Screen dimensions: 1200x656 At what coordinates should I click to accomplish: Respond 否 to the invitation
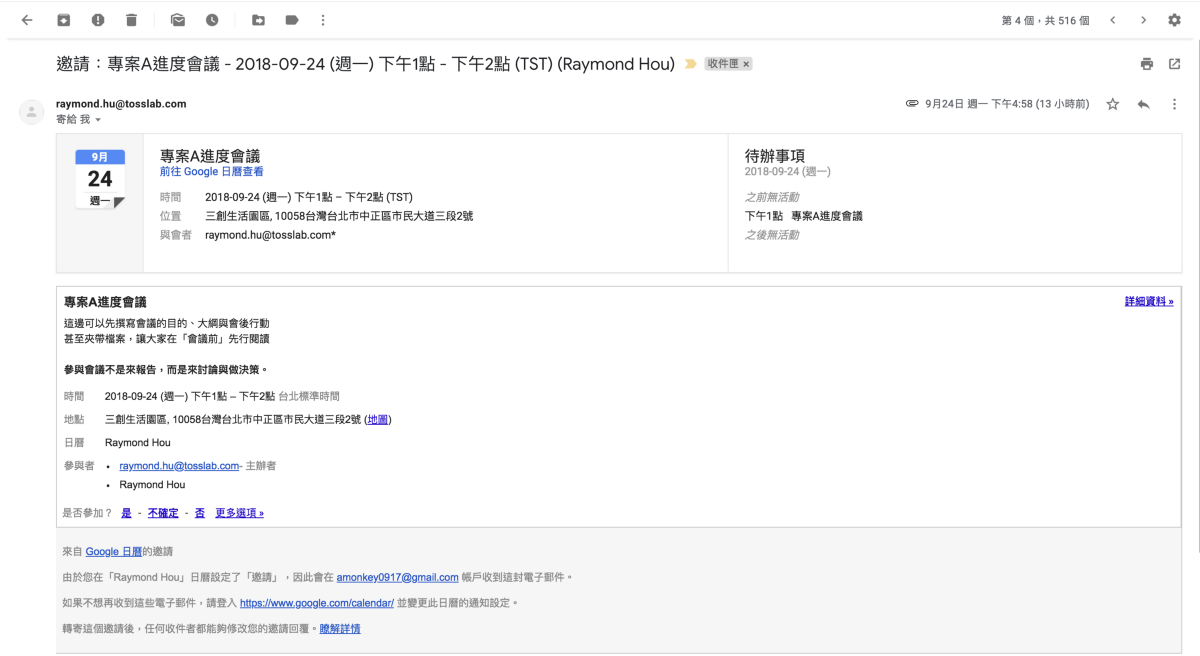click(x=200, y=513)
